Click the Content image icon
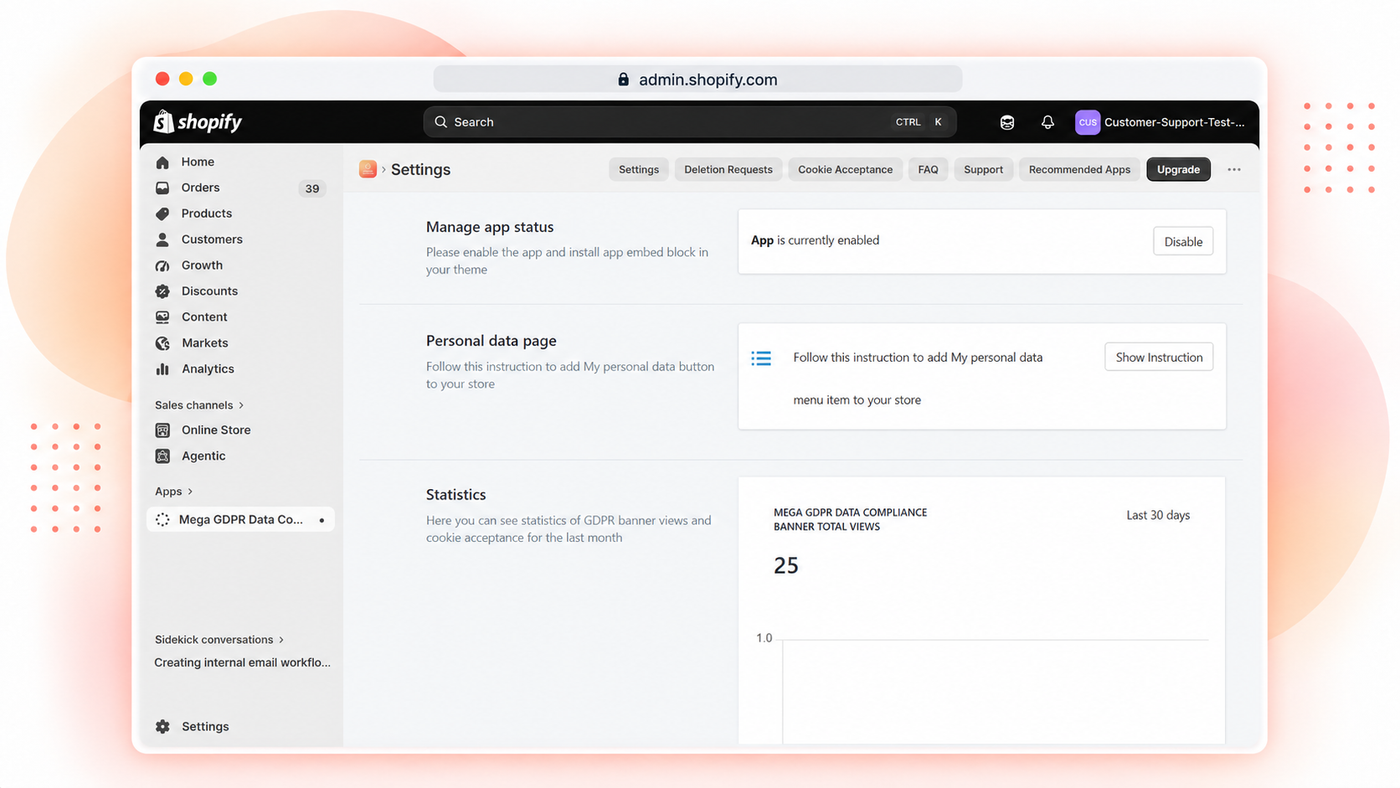The image size is (1400, 788). pos(162,317)
